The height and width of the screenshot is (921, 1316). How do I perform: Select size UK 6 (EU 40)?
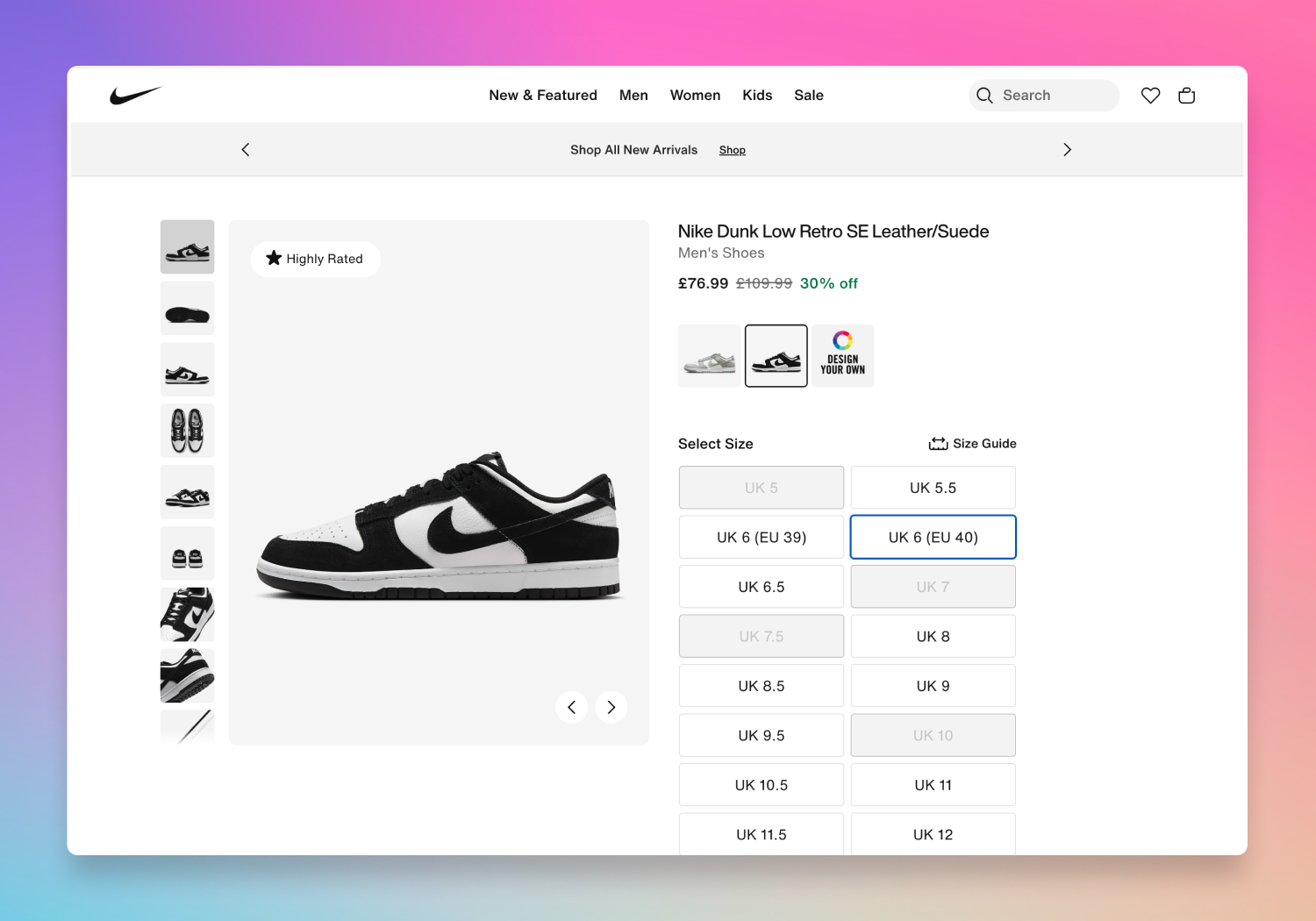[933, 537]
